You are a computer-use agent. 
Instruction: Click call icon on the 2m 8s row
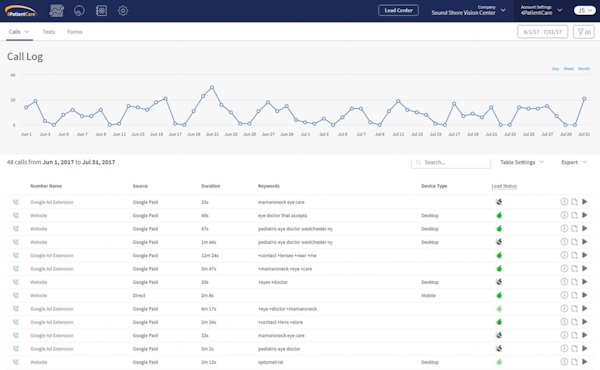[16, 295]
